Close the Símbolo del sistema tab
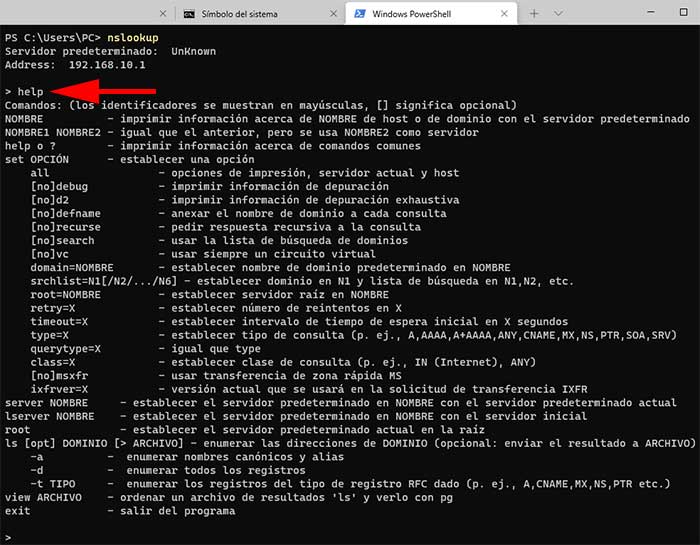This screenshot has height=545, width=700. [x=331, y=14]
